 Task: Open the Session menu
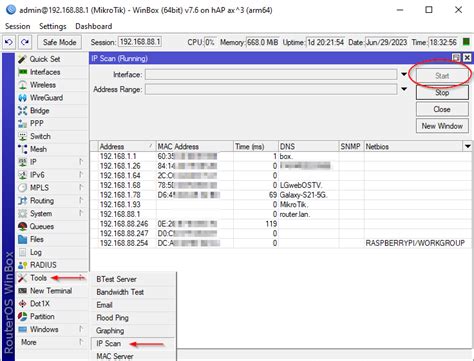(17, 26)
